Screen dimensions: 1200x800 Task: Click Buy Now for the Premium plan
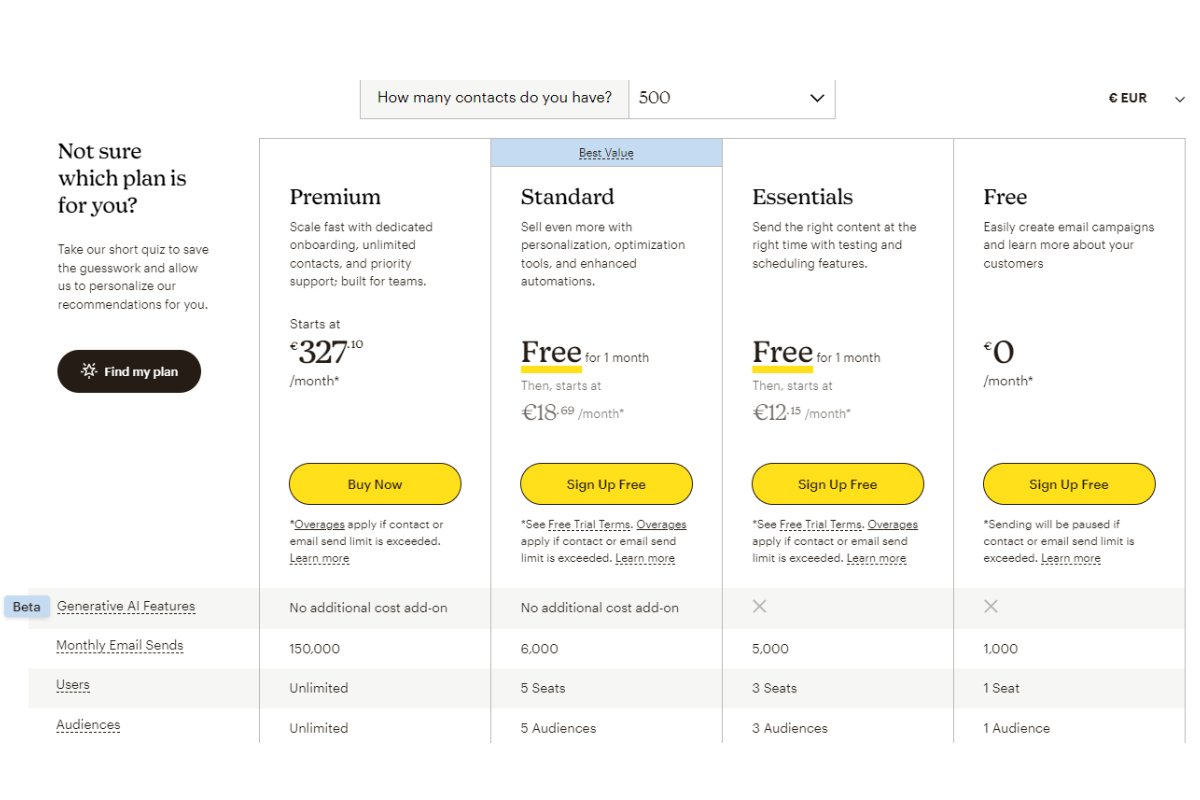tap(375, 483)
